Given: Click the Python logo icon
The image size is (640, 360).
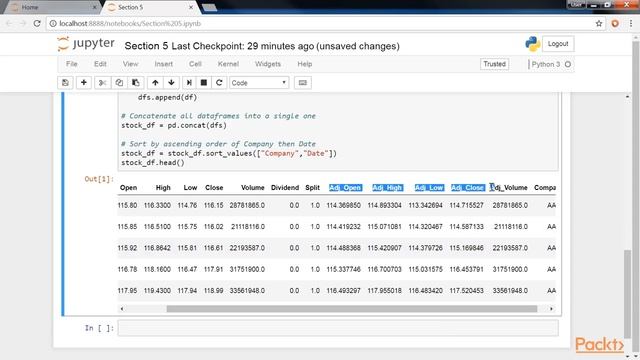Looking at the screenshot, I should pyautogui.click(x=533, y=44).
